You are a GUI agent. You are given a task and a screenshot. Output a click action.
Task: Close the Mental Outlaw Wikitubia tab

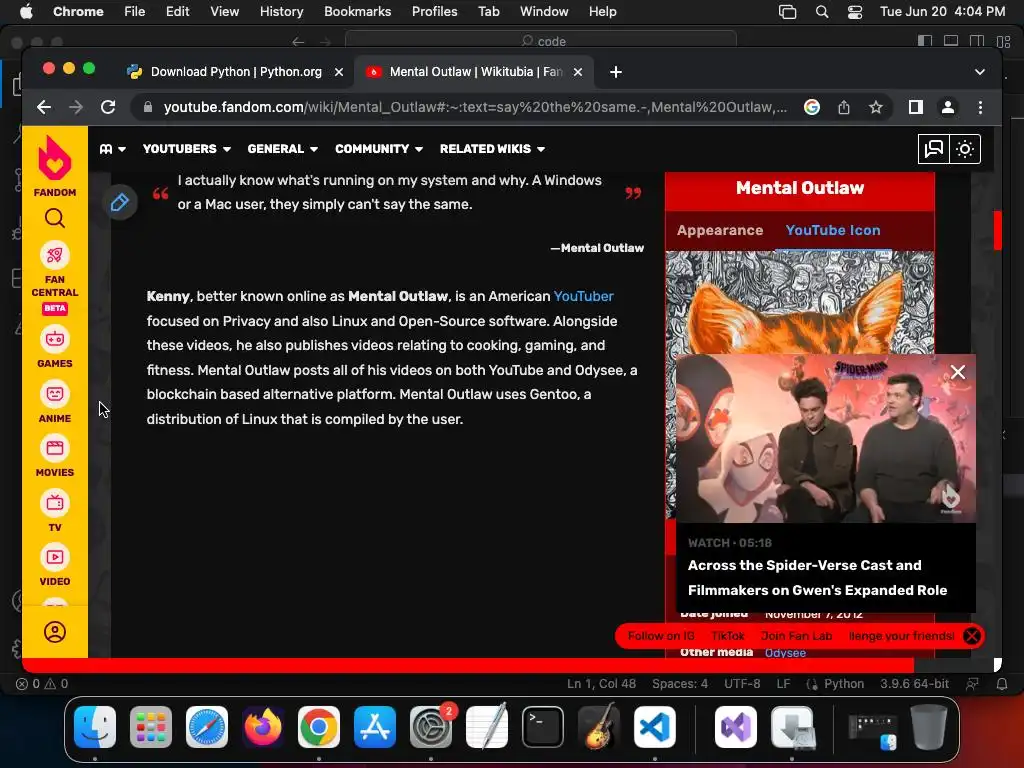pos(578,72)
